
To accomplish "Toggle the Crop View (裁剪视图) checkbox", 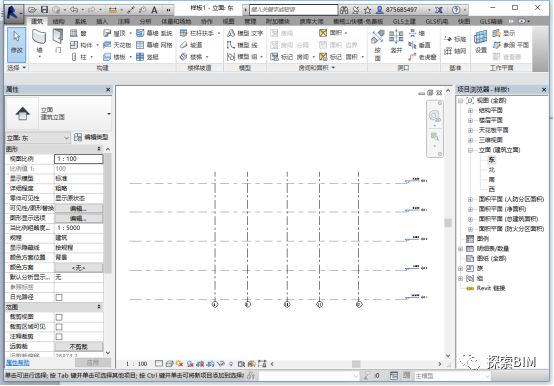I will click(59, 317).
